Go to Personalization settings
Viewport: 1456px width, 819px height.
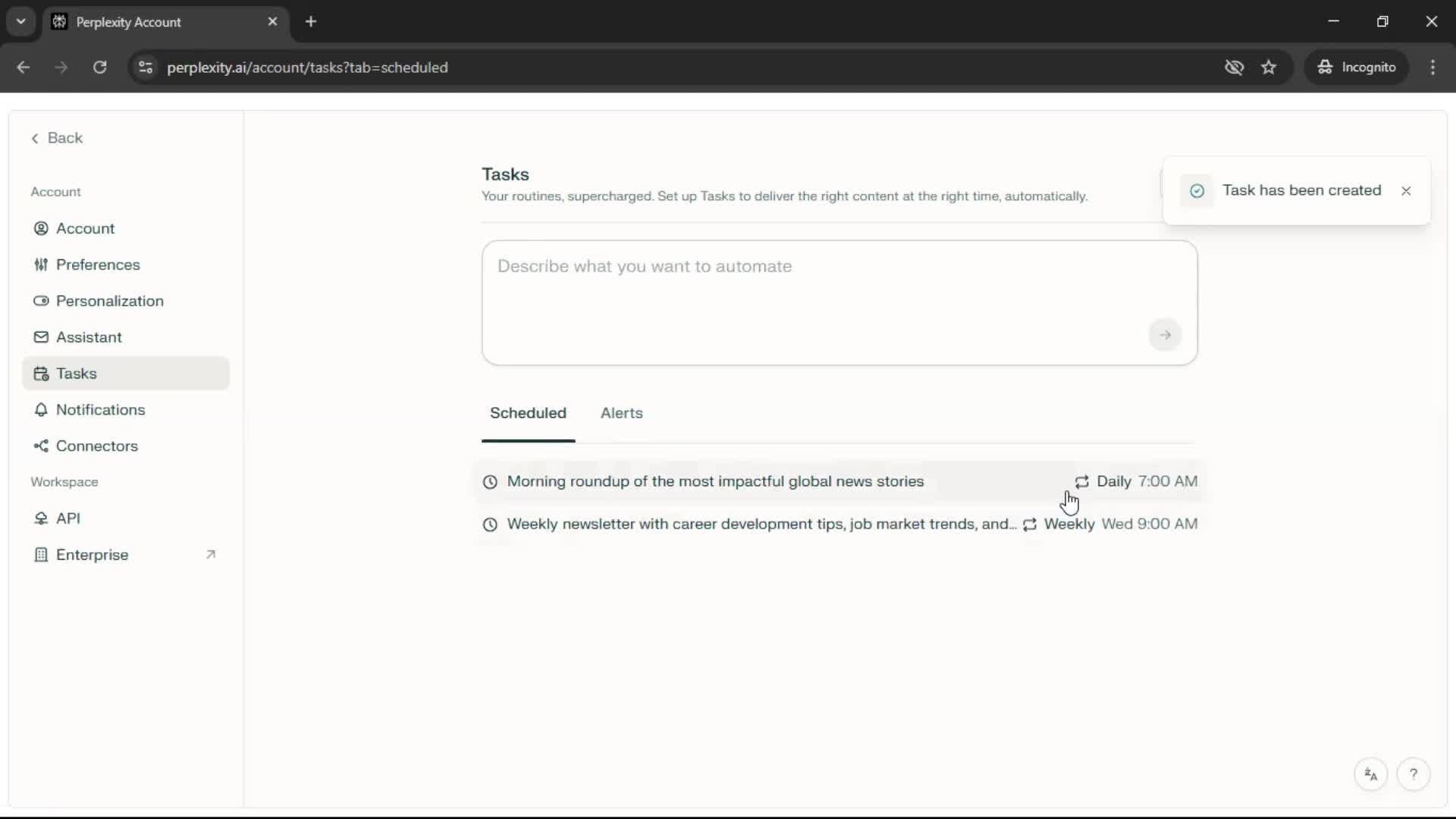[x=109, y=301]
